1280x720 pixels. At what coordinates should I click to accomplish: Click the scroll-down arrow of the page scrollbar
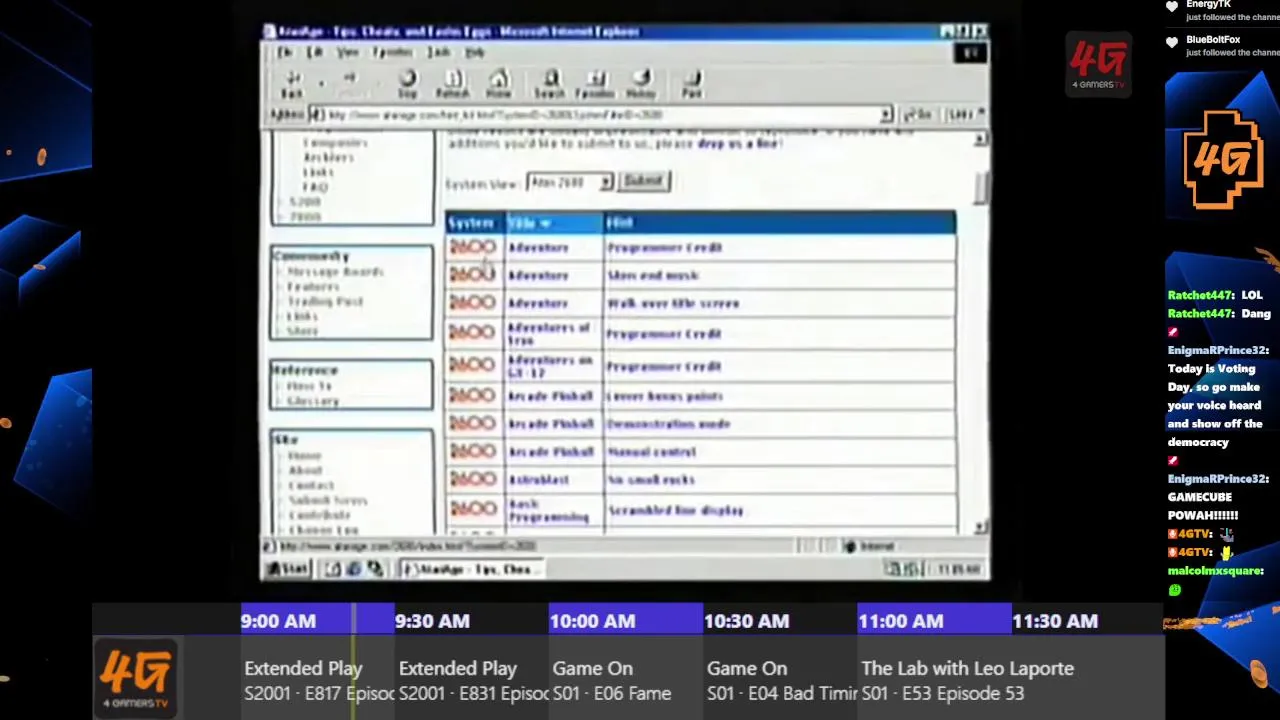click(x=982, y=526)
